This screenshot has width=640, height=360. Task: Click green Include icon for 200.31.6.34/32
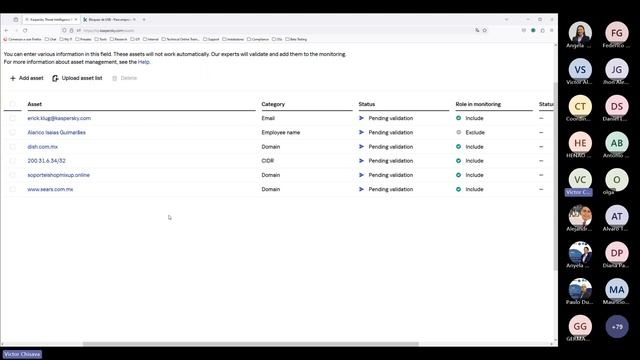click(458, 161)
